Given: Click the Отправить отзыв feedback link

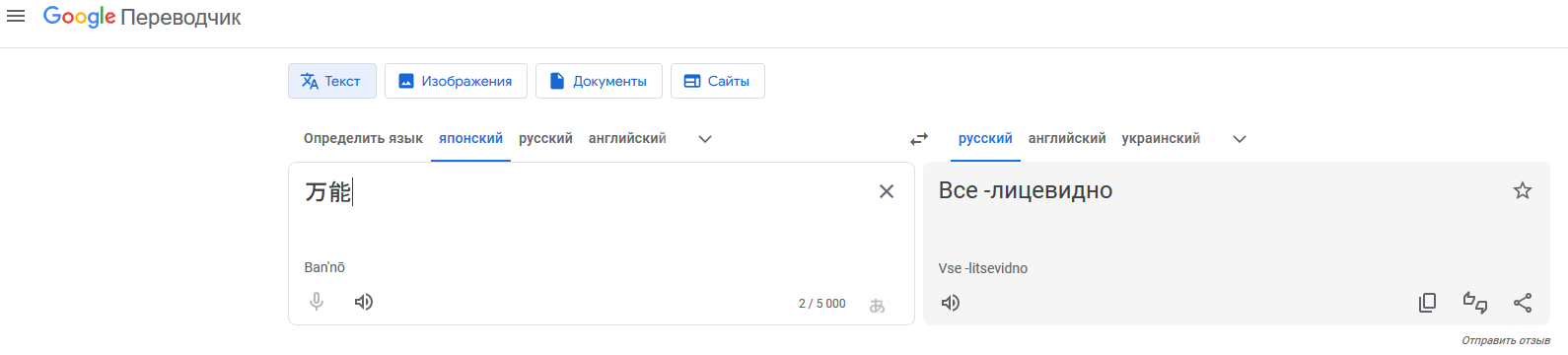Looking at the screenshot, I should (x=1506, y=340).
